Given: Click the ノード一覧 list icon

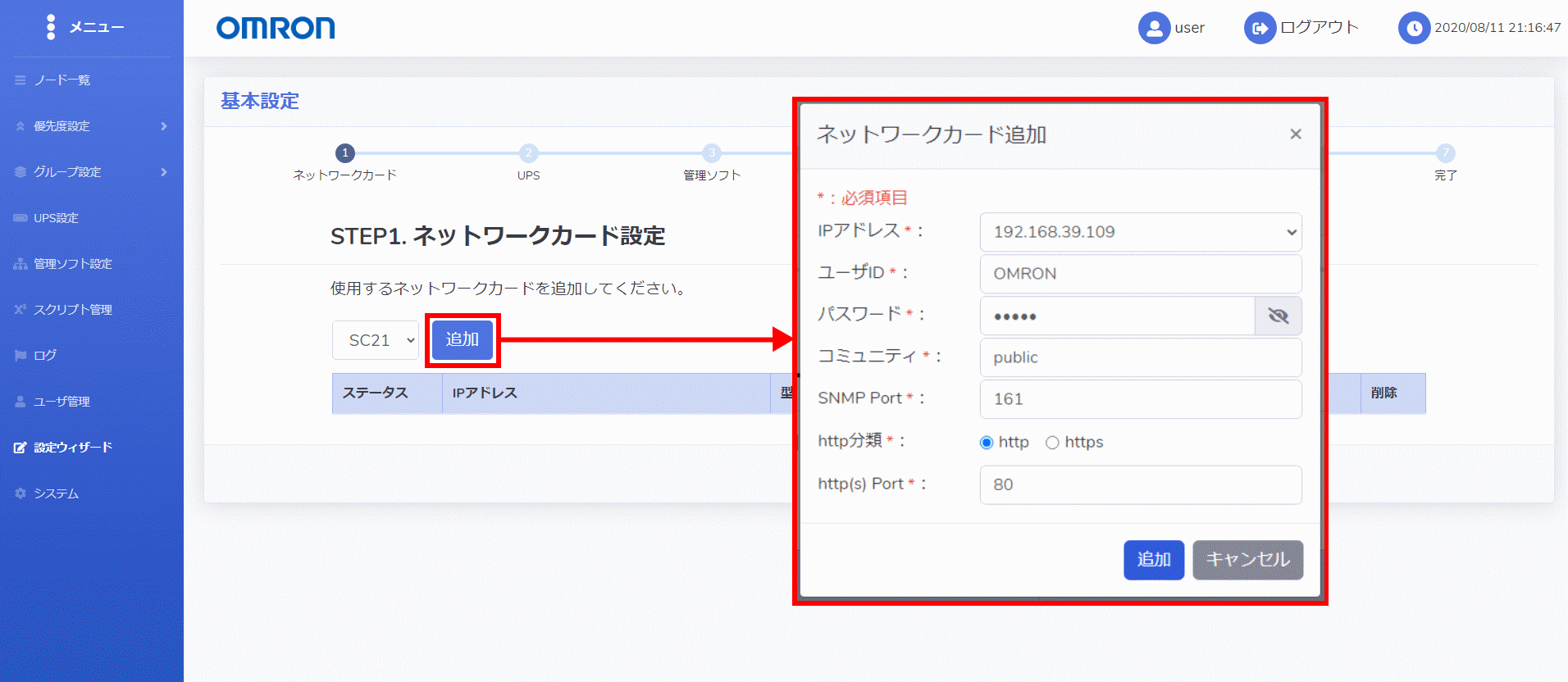Looking at the screenshot, I should tap(21, 80).
